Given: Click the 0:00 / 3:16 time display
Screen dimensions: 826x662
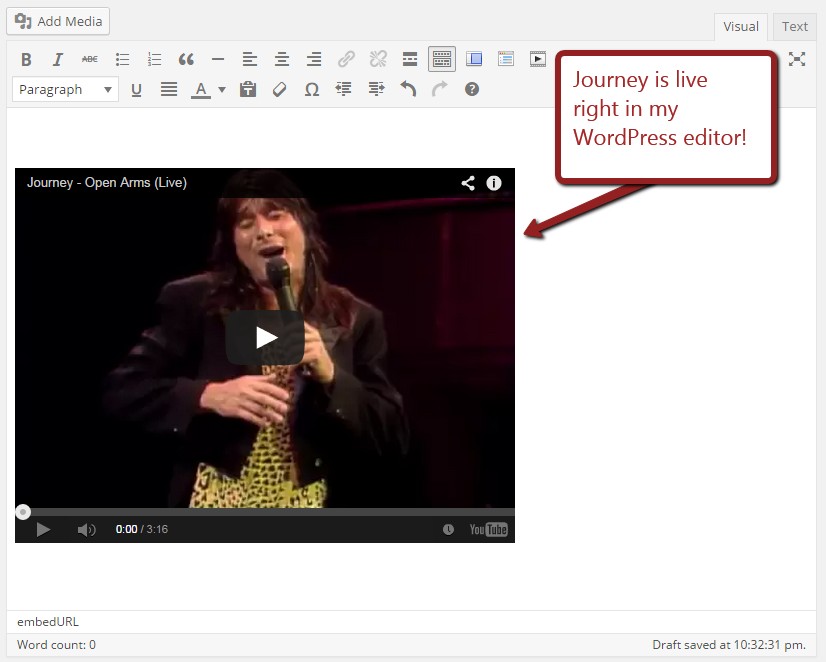Looking at the screenshot, I should (x=142, y=529).
